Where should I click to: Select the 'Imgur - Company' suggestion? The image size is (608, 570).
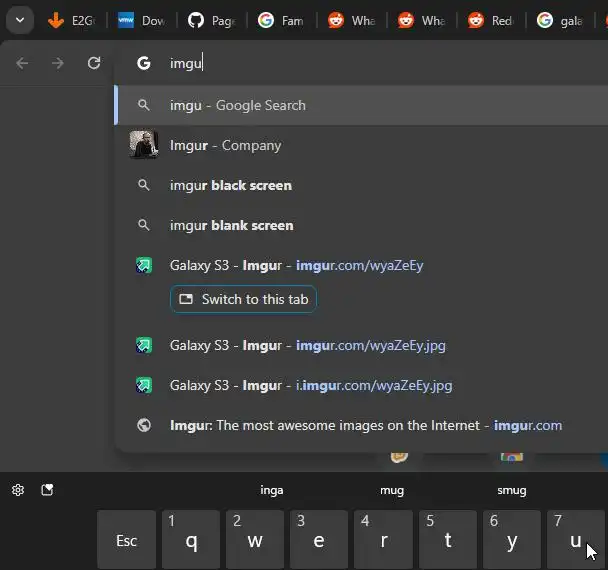click(x=361, y=145)
